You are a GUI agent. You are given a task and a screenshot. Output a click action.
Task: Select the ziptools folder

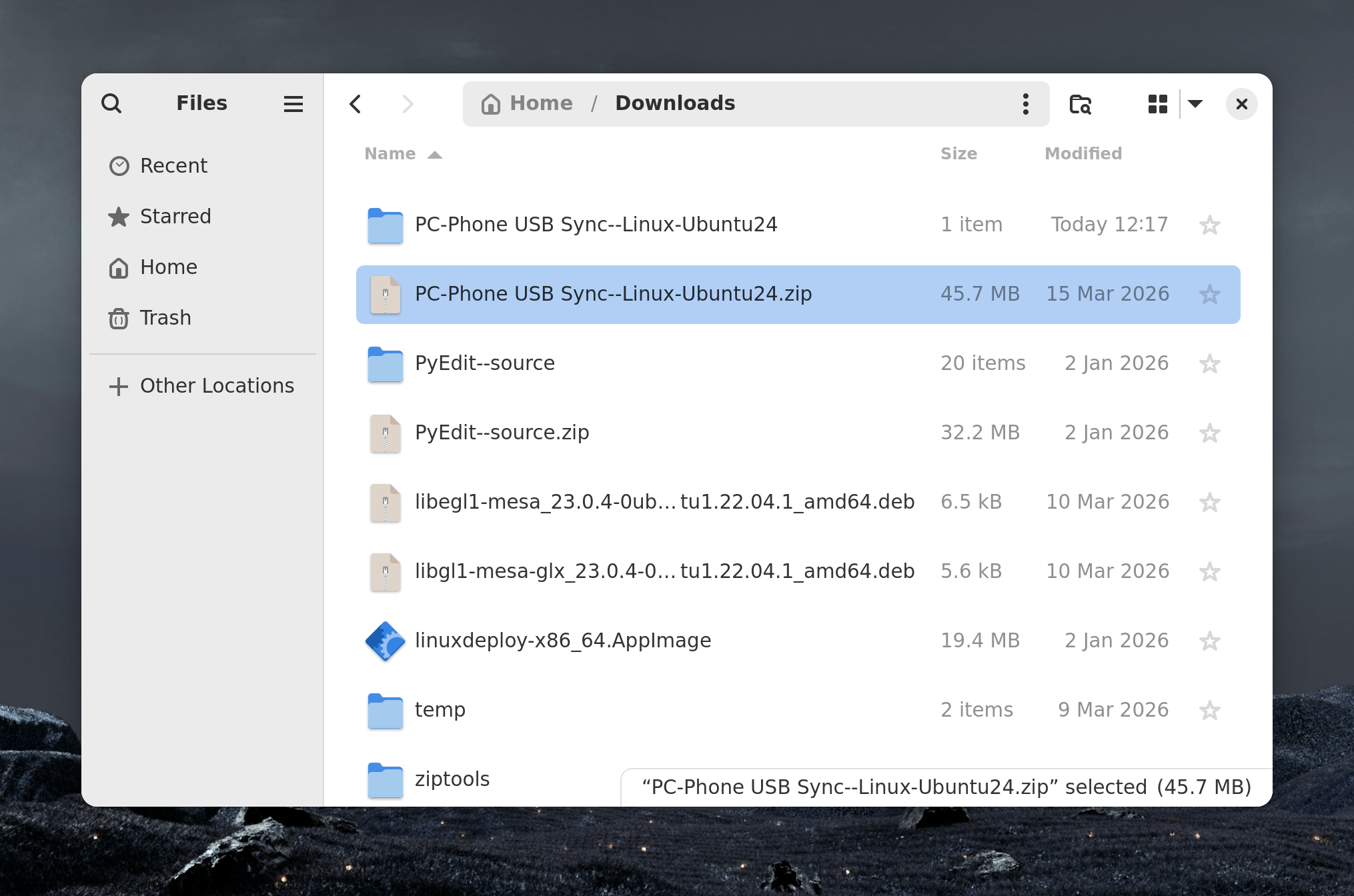[452, 779]
